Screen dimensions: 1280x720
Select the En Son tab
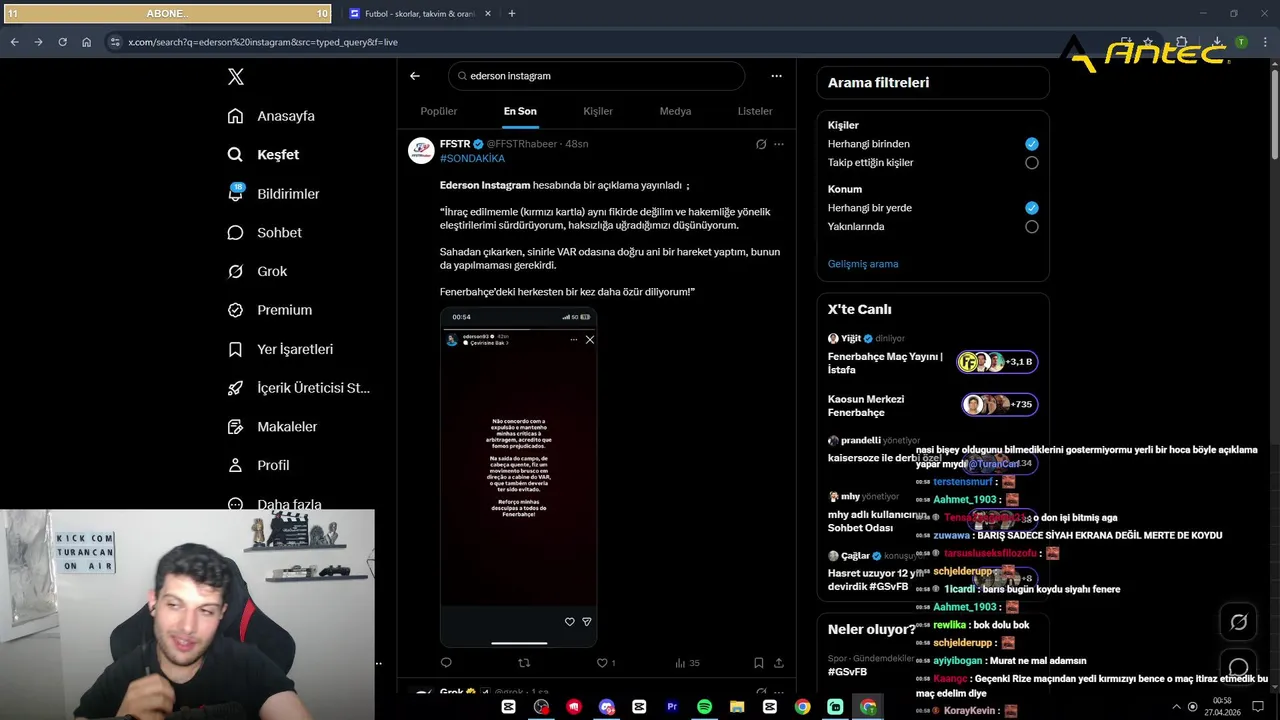520,111
